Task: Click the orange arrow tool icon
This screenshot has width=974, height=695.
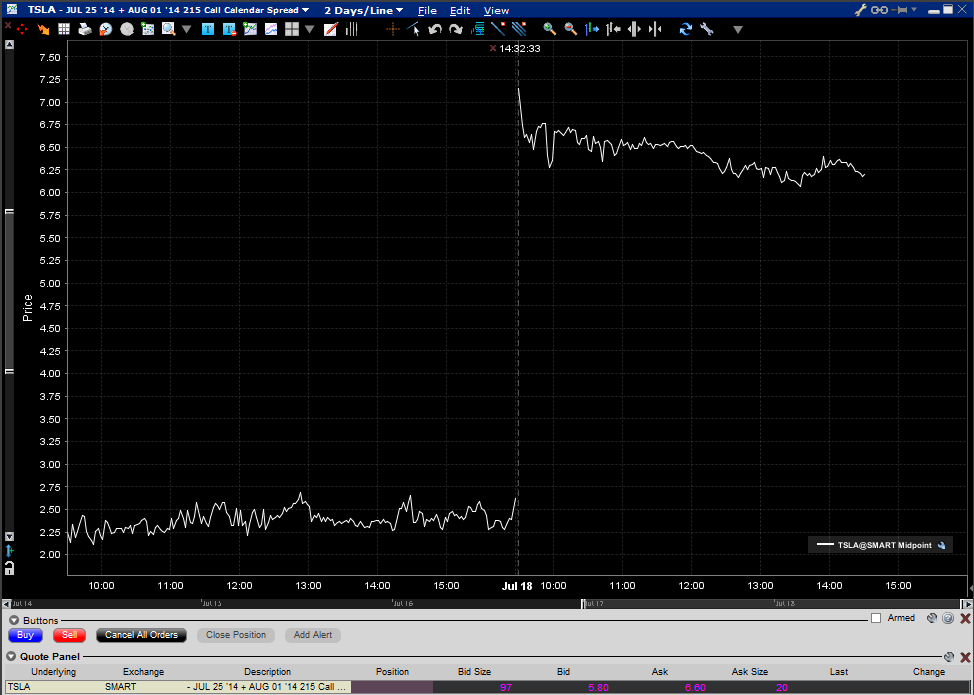Action: click(x=43, y=29)
